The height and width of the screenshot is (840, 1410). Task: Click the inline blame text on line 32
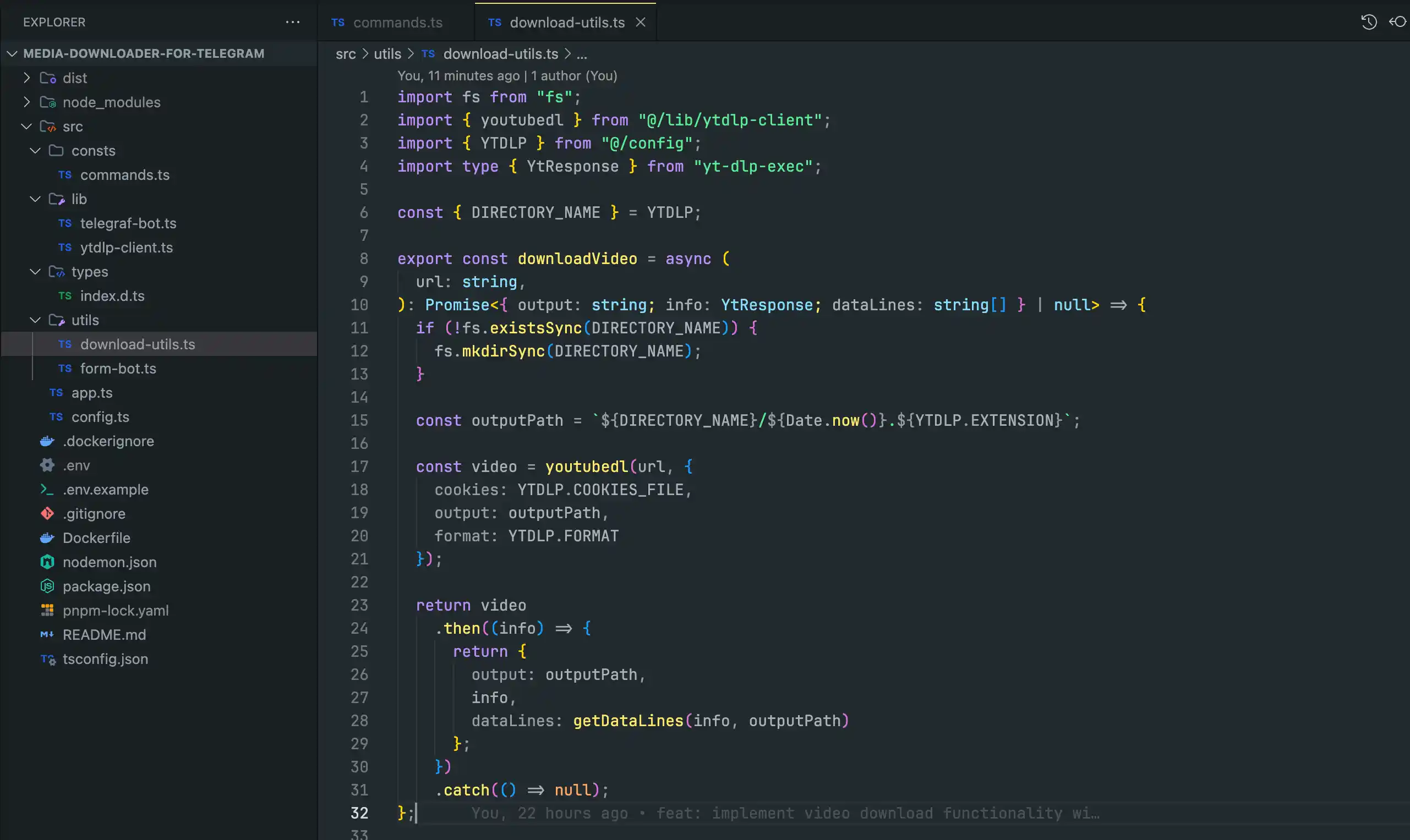(785, 813)
